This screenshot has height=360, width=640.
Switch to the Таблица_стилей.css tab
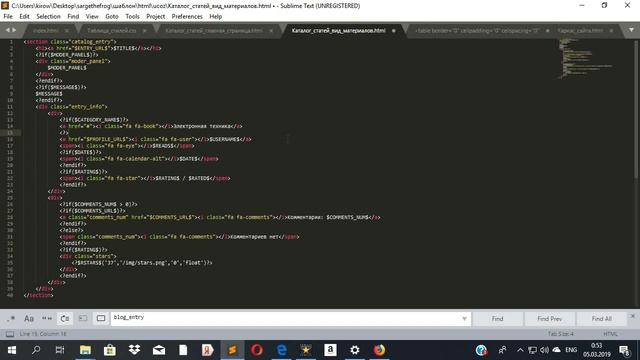pos(111,31)
